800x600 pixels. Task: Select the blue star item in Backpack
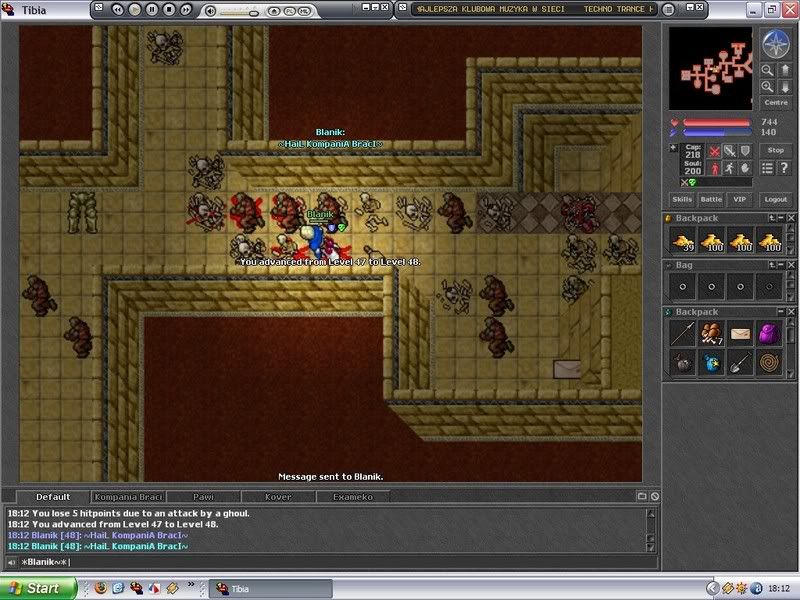pos(711,363)
